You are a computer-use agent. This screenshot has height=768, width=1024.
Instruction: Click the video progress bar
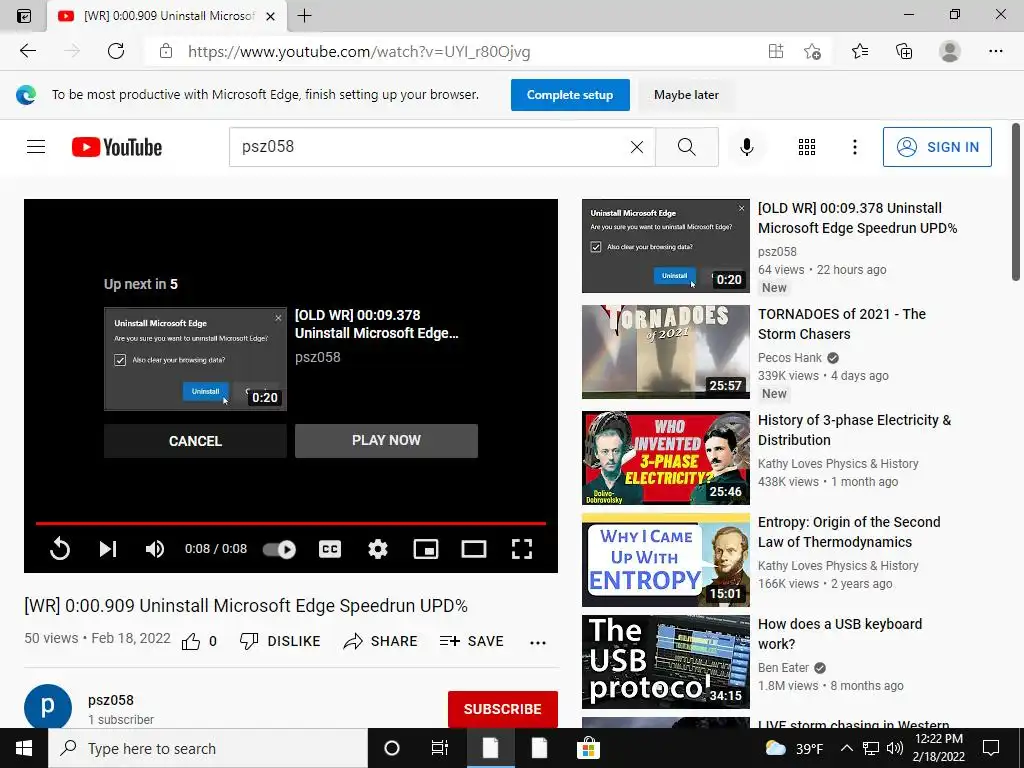click(291, 523)
